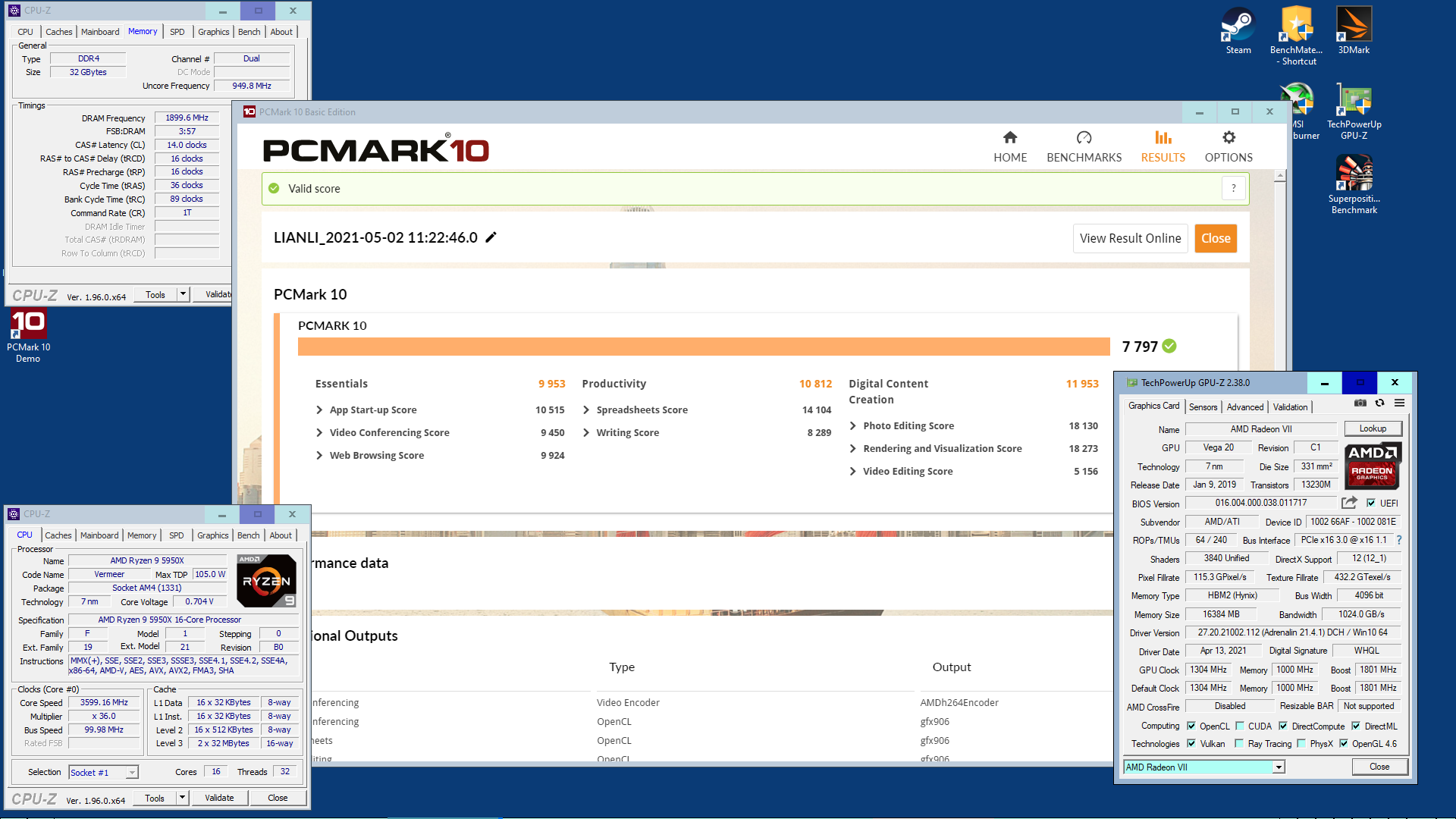Click PCMark 10 title bar app icon
Viewport: 1456px width, 819px height.
coord(249,111)
